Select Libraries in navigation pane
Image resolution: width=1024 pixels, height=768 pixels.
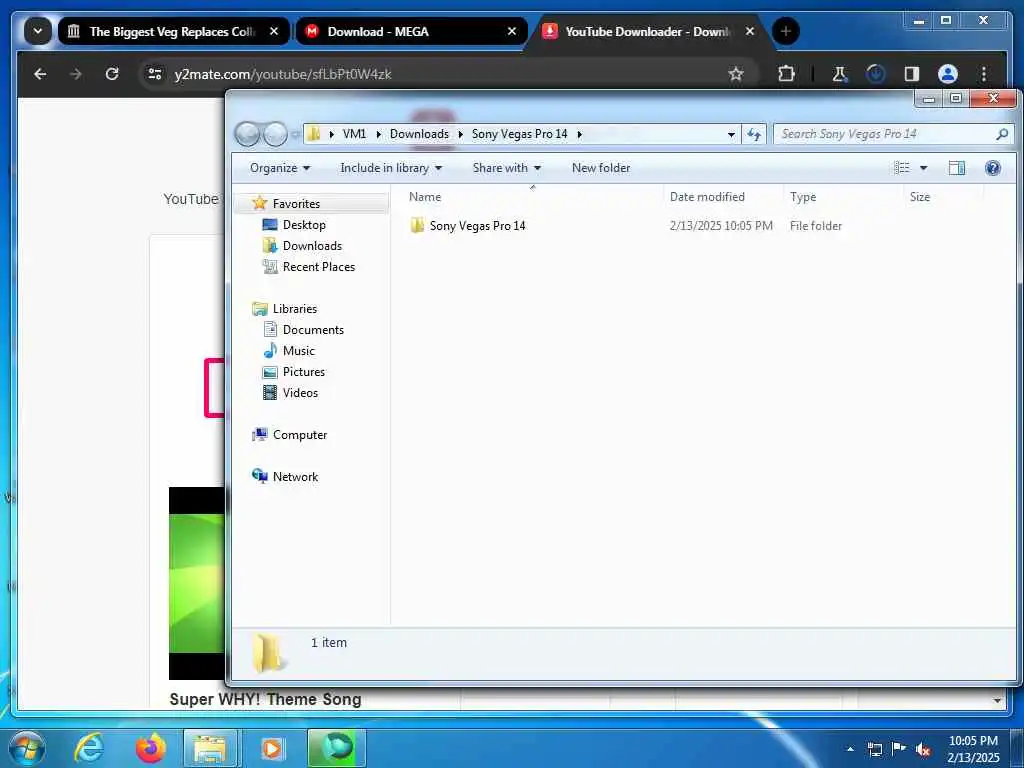[x=295, y=309]
